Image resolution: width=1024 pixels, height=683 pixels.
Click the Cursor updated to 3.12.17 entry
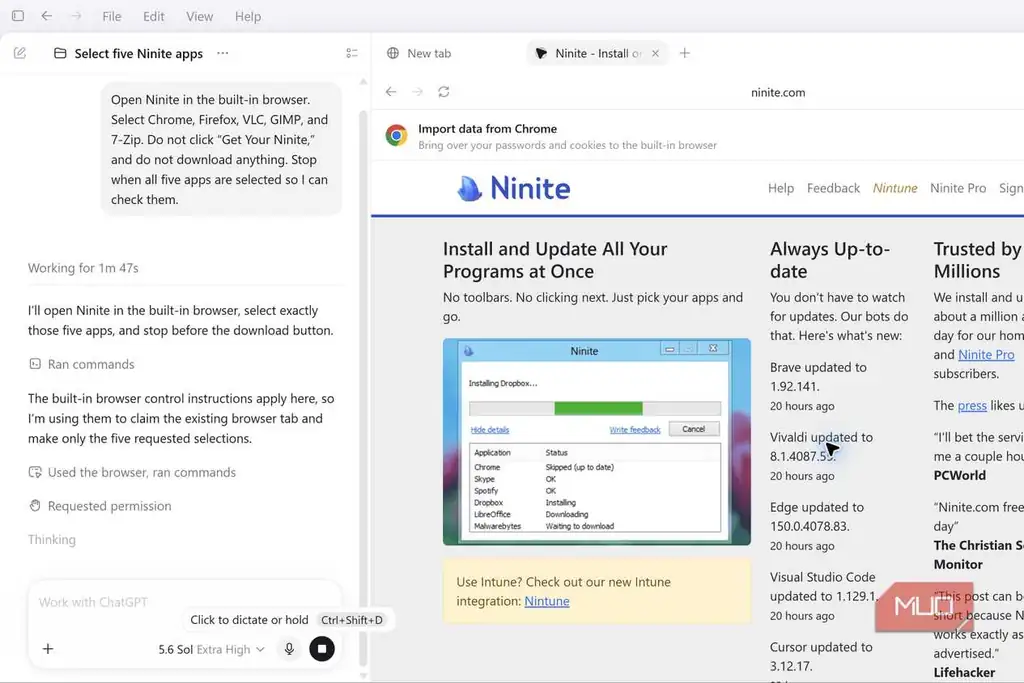click(x=821, y=656)
